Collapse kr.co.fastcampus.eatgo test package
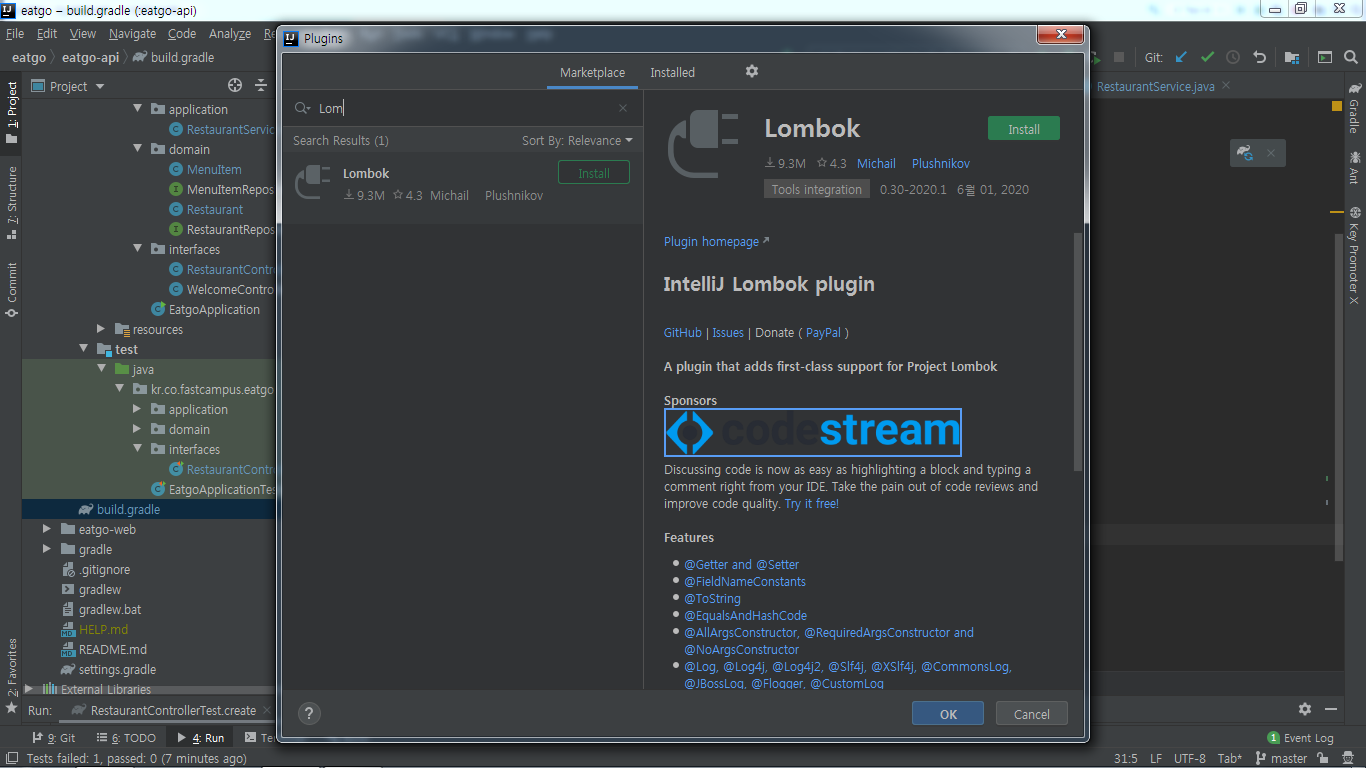1366x768 pixels. [120, 389]
